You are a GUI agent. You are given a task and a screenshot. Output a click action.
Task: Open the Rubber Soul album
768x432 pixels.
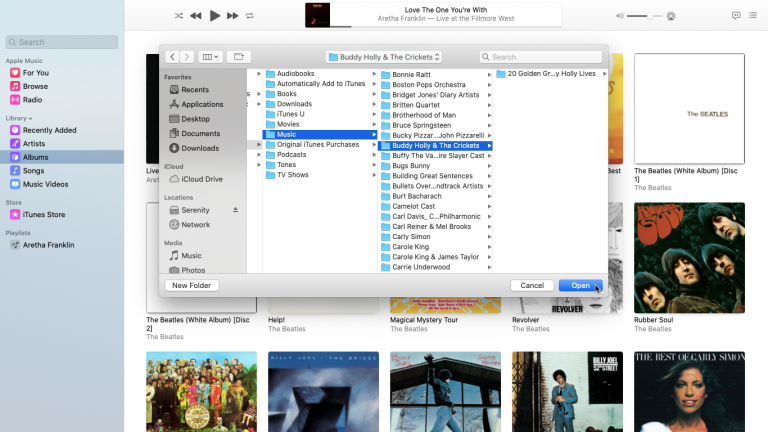pyautogui.click(x=689, y=258)
